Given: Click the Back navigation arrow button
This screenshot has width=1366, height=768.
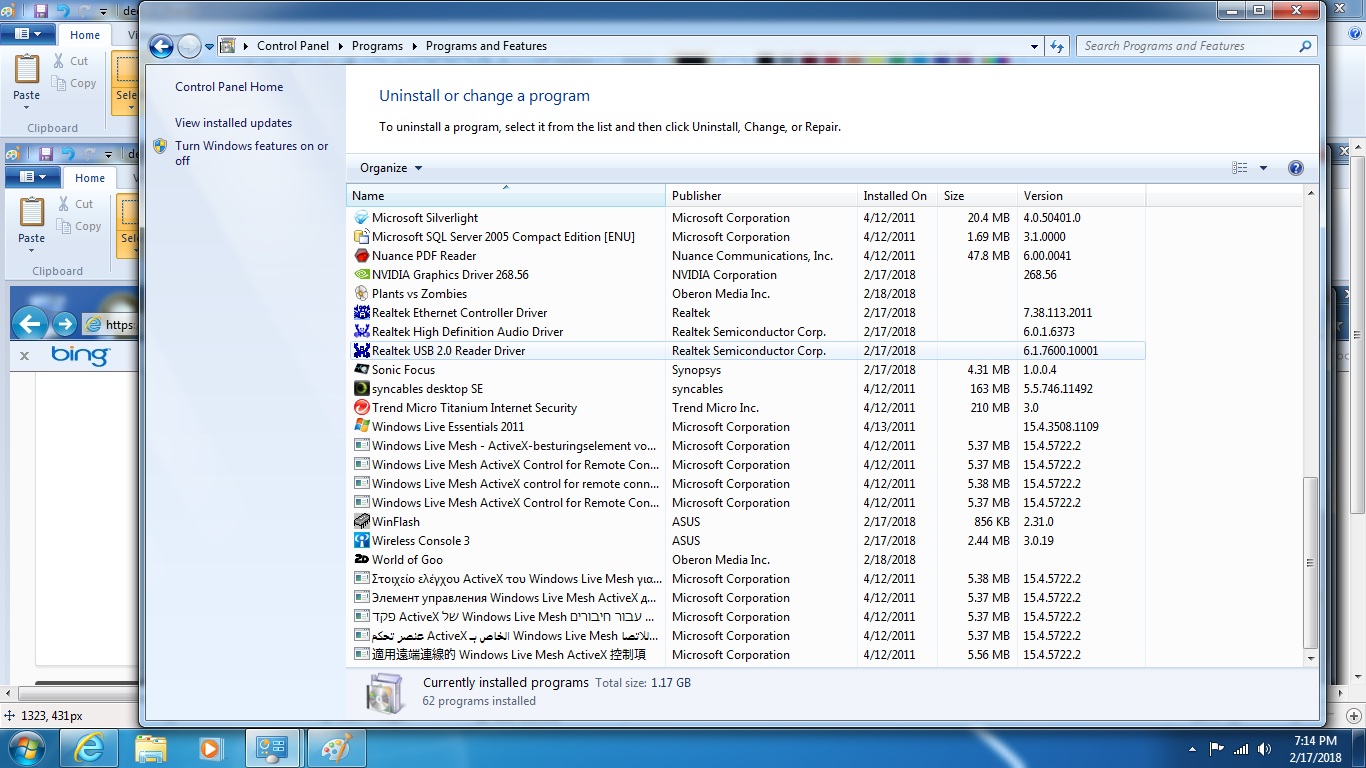Looking at the screenshot, I should point(161,46).
